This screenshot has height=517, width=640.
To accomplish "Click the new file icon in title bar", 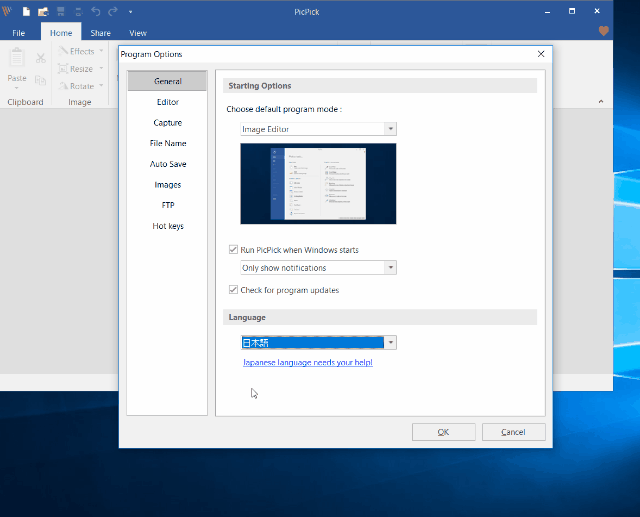I will coord(25,11).
